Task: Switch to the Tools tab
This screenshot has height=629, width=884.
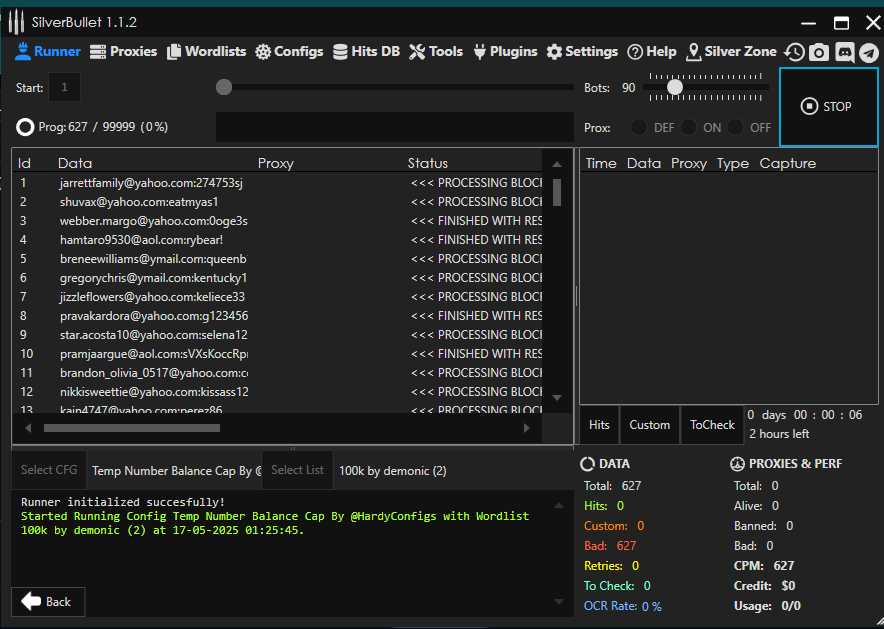Action: click(436, 52)
